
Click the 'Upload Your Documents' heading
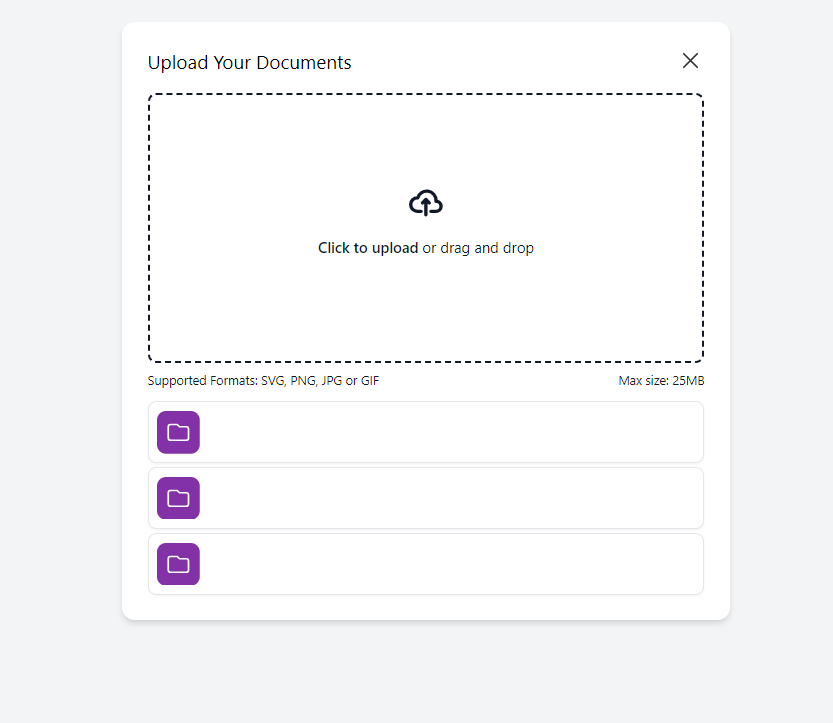click(x=249, y=63)
